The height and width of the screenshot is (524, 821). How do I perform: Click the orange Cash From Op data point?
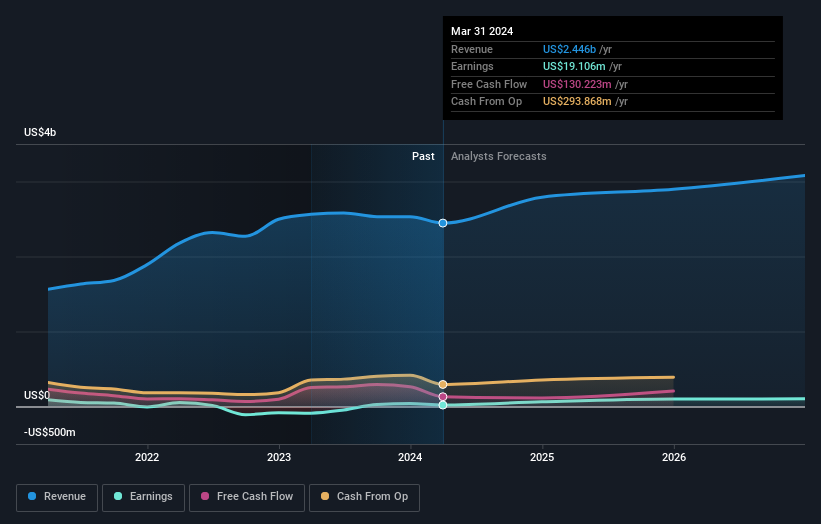(x=443, y=384)
